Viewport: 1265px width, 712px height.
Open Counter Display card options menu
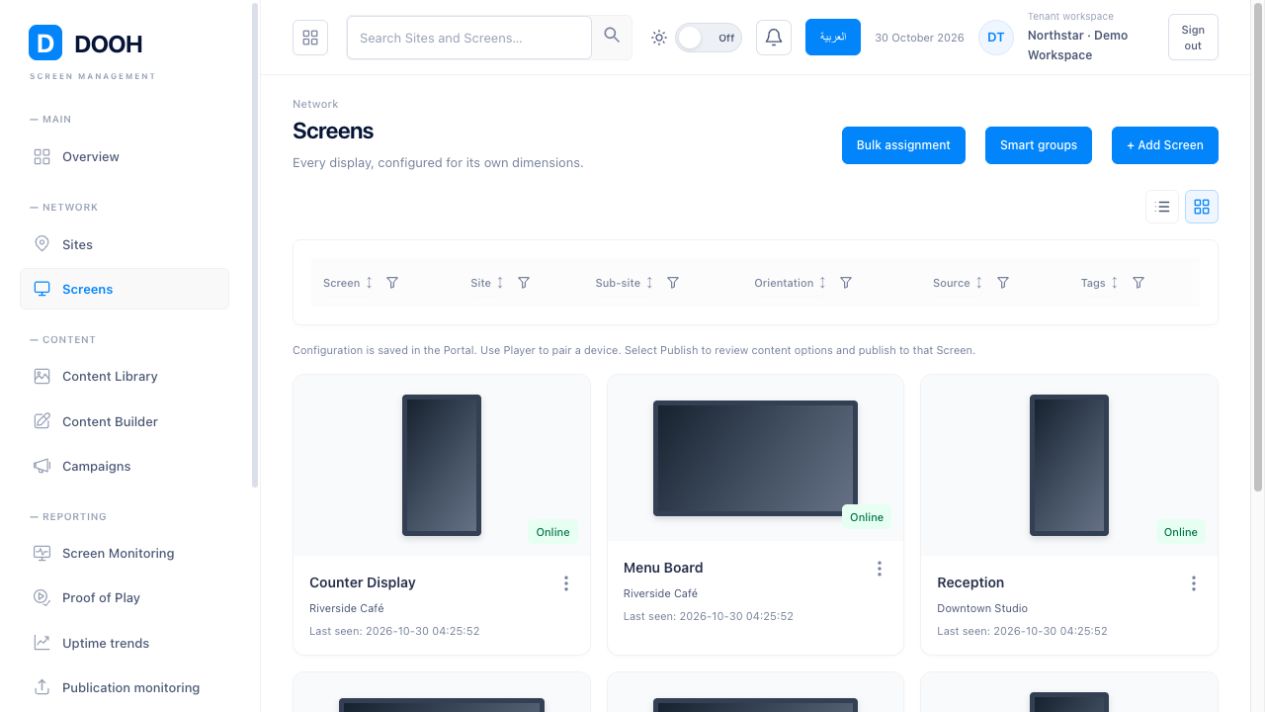click(x=566, y=583)
